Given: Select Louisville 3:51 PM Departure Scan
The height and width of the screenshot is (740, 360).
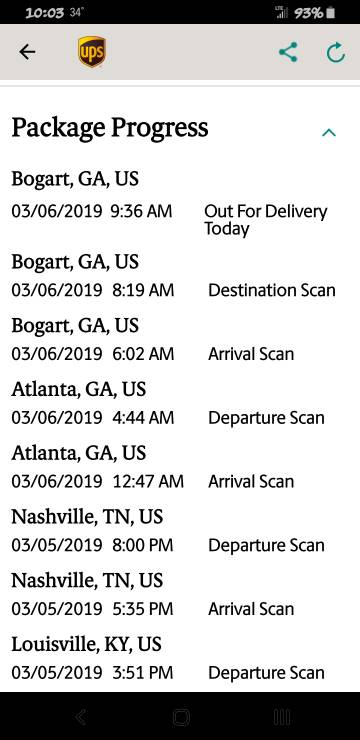Looking at the screenshot, I should [180, 658].
